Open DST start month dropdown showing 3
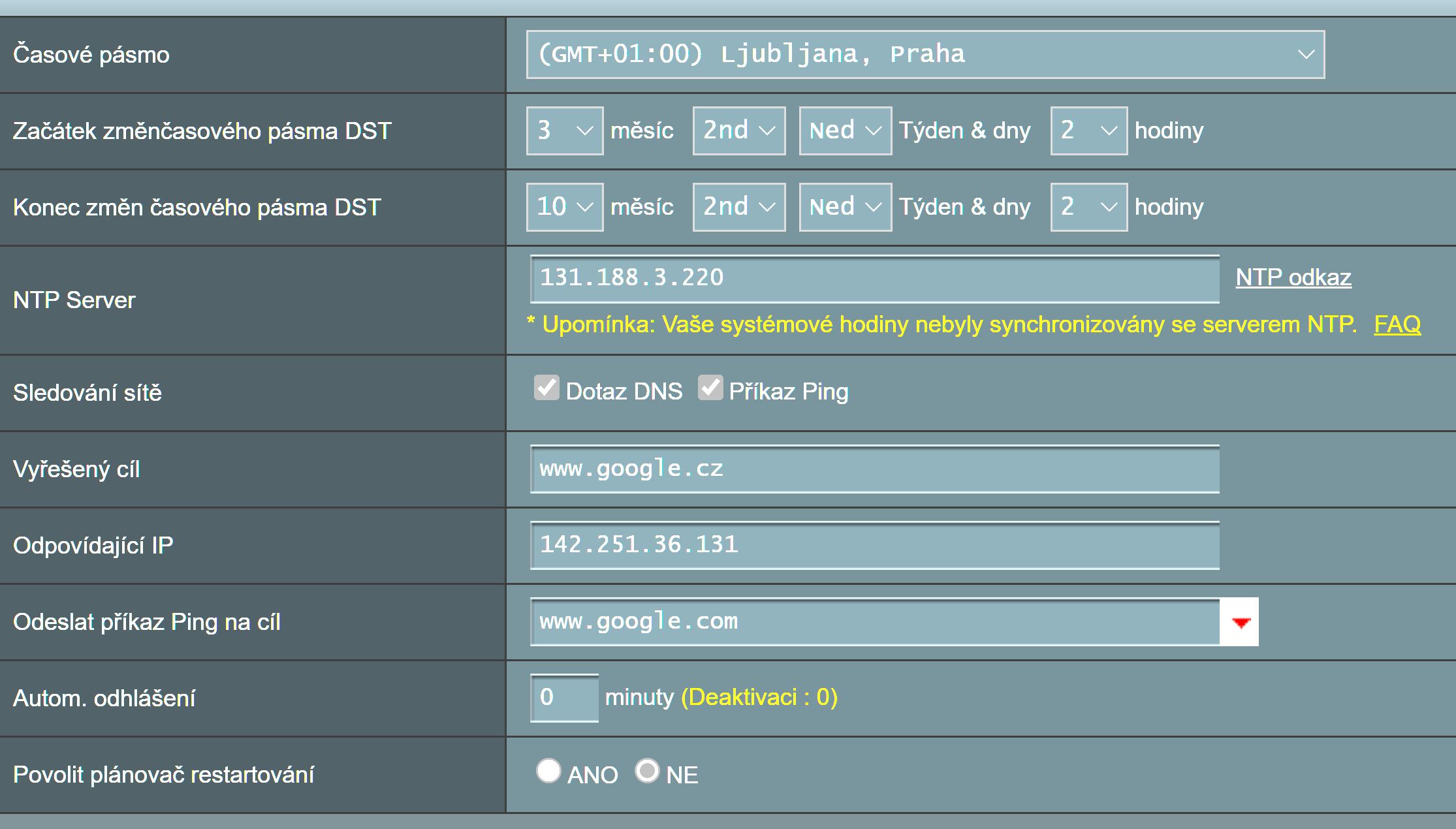The width and height of the screenshot is (1456, 829). 565,131
